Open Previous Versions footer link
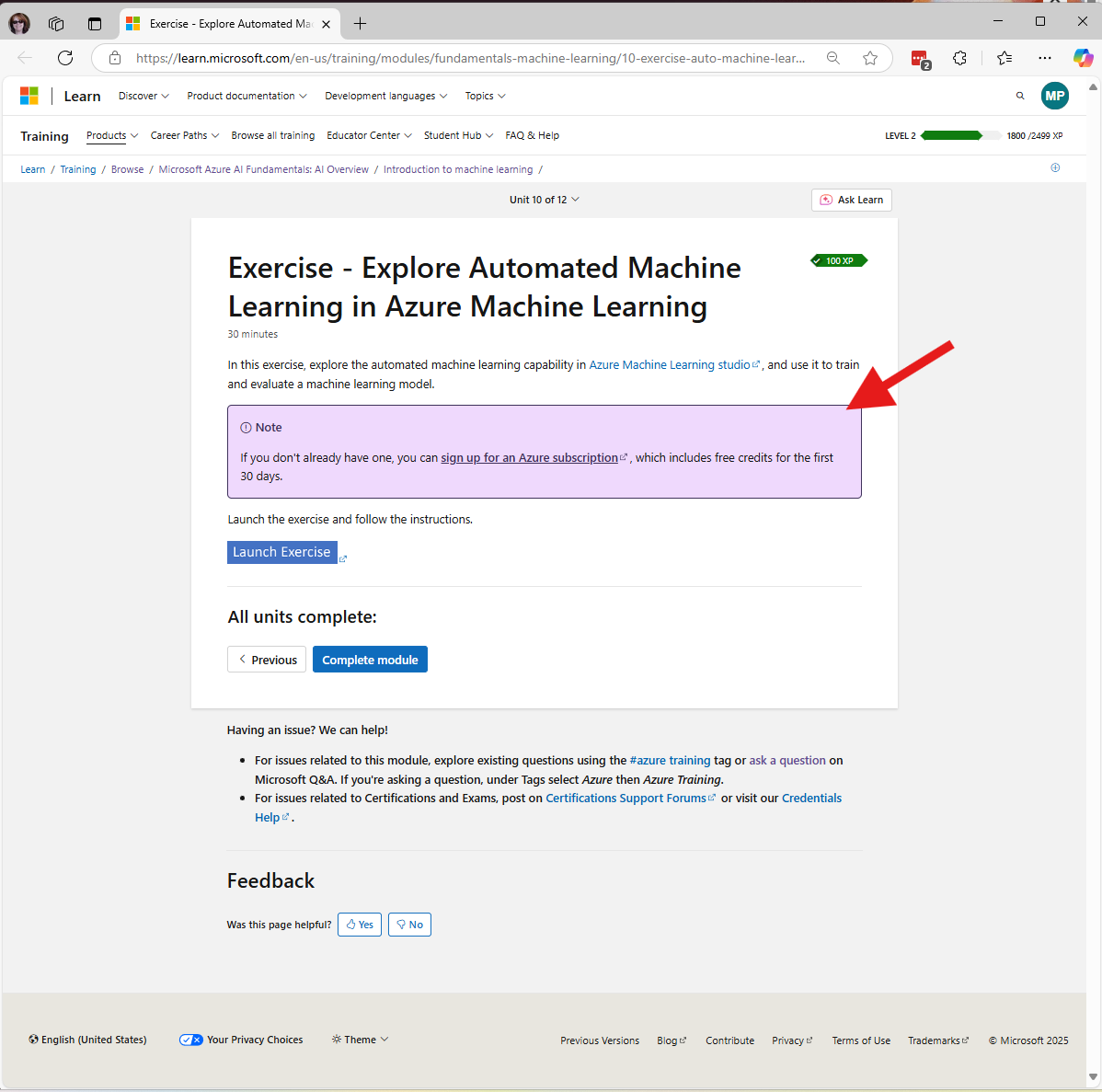 coord(600,1040)
